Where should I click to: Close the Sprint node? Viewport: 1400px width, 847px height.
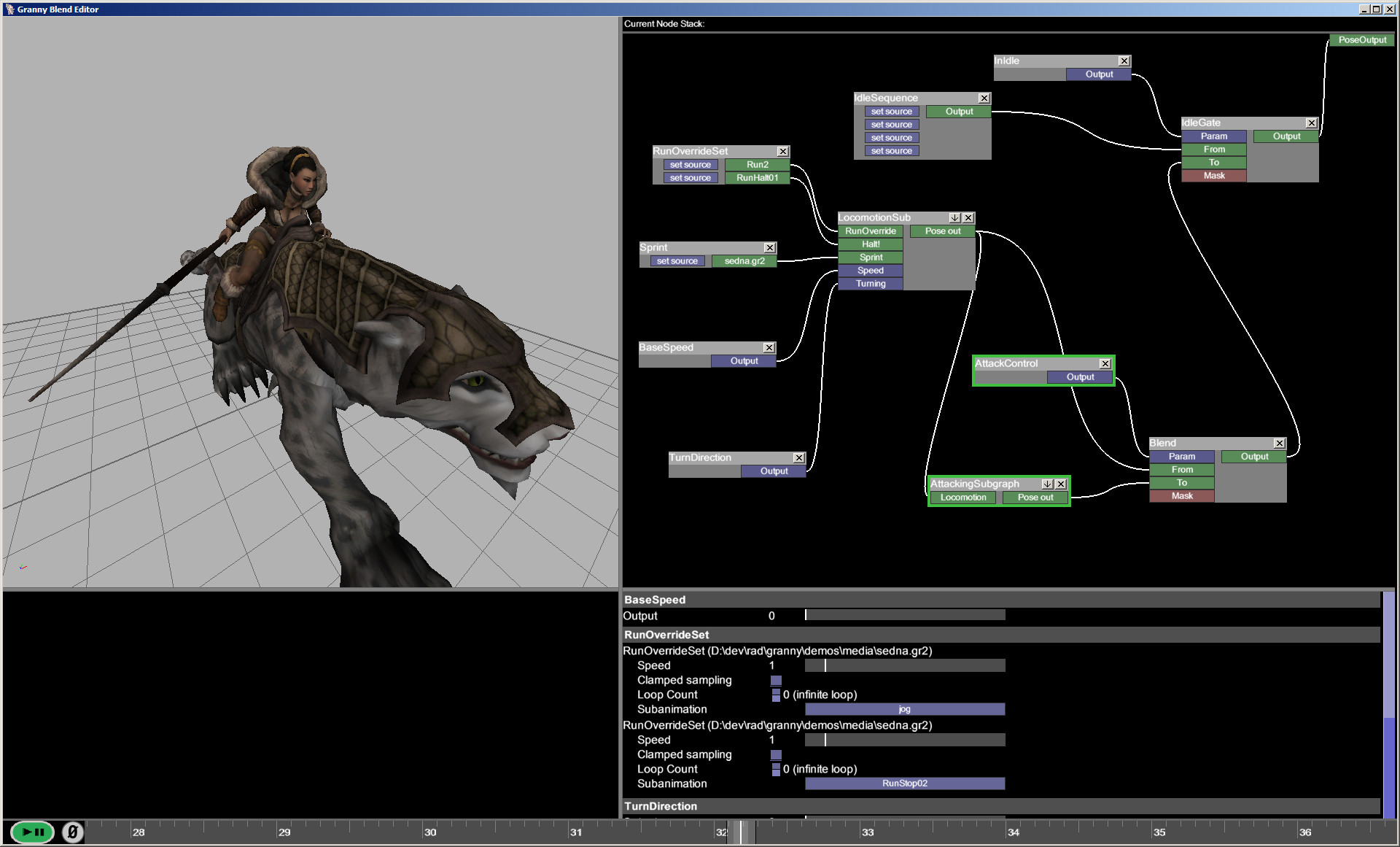click(x=769, y=248)
